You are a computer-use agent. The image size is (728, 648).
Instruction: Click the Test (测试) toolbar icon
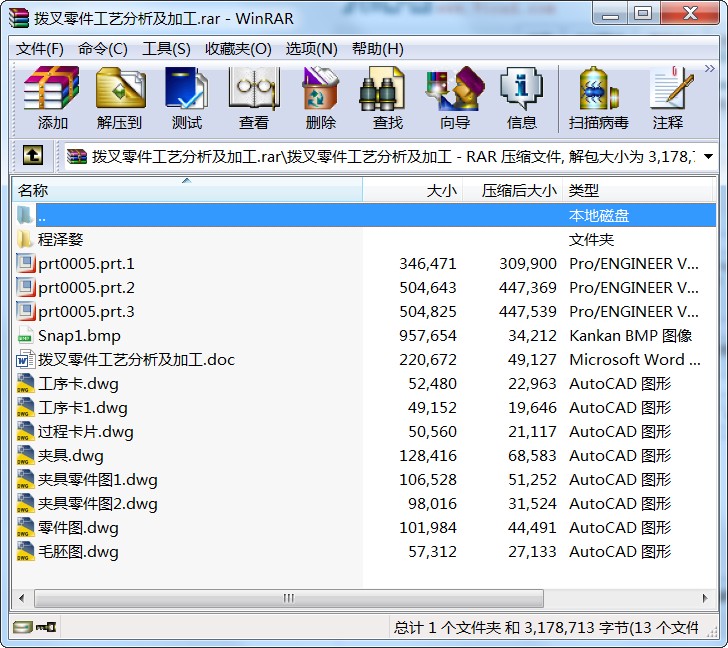coord(186,89)
